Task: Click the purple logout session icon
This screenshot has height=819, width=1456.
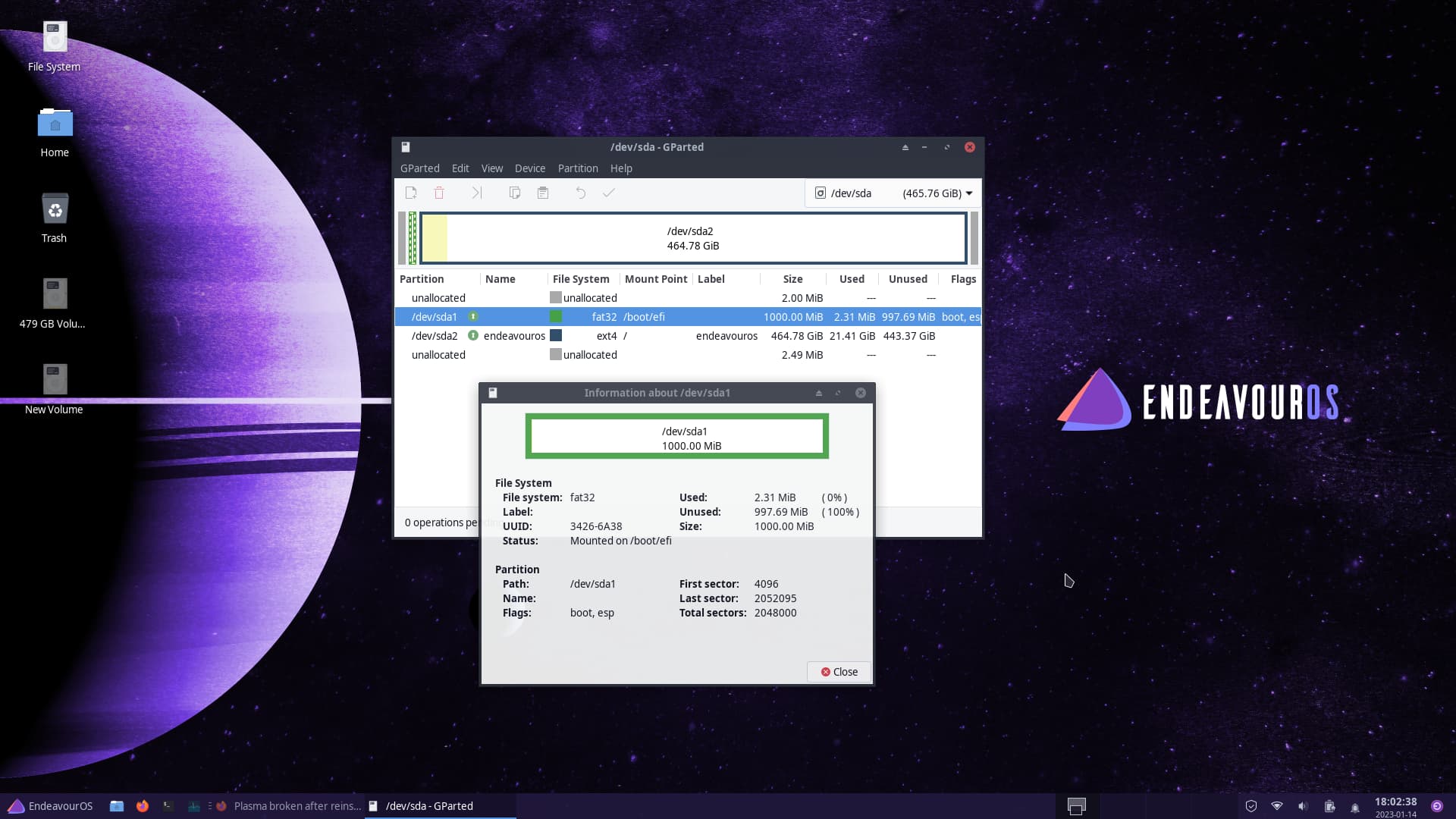Action: click(x=1437, y=806)
